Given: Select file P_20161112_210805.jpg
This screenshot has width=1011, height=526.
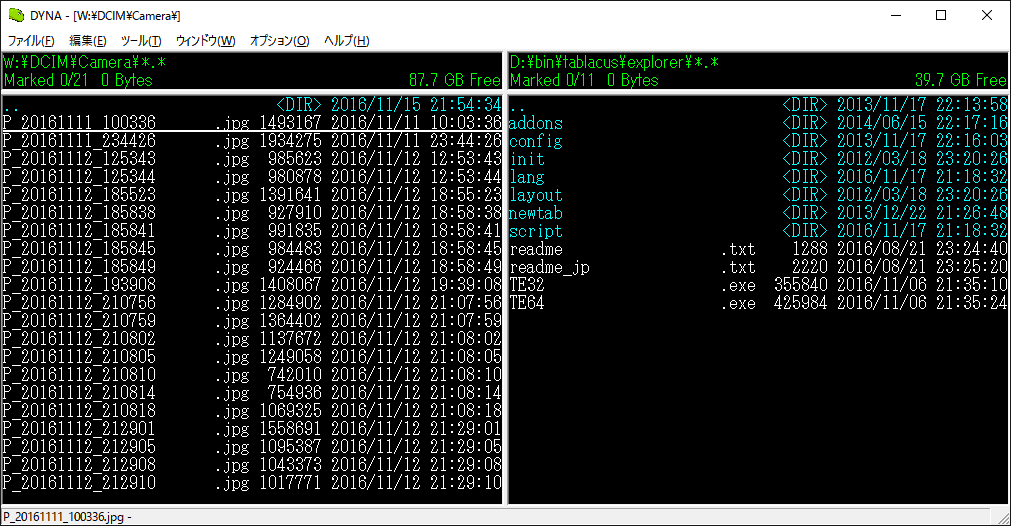Looking at the screenshot, I should [252, 357].
